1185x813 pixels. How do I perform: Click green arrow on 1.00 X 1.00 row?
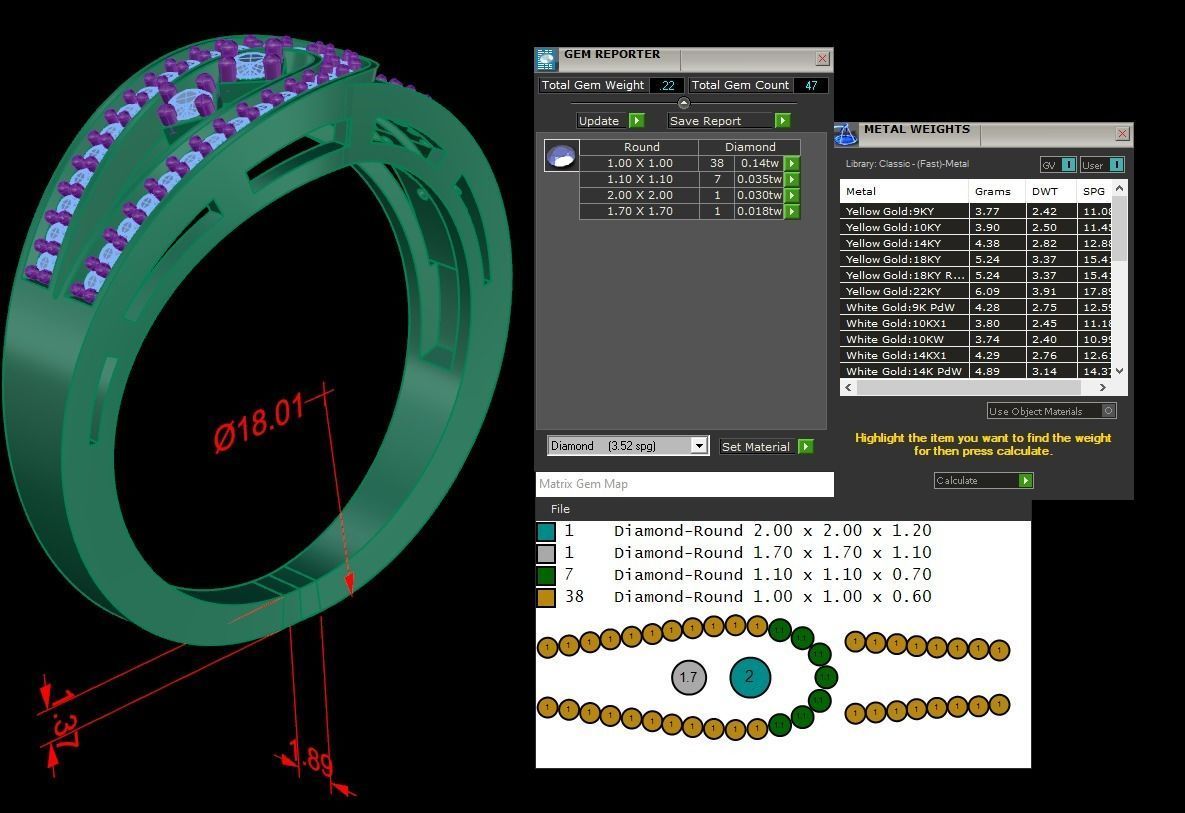[x=792, y=163]
